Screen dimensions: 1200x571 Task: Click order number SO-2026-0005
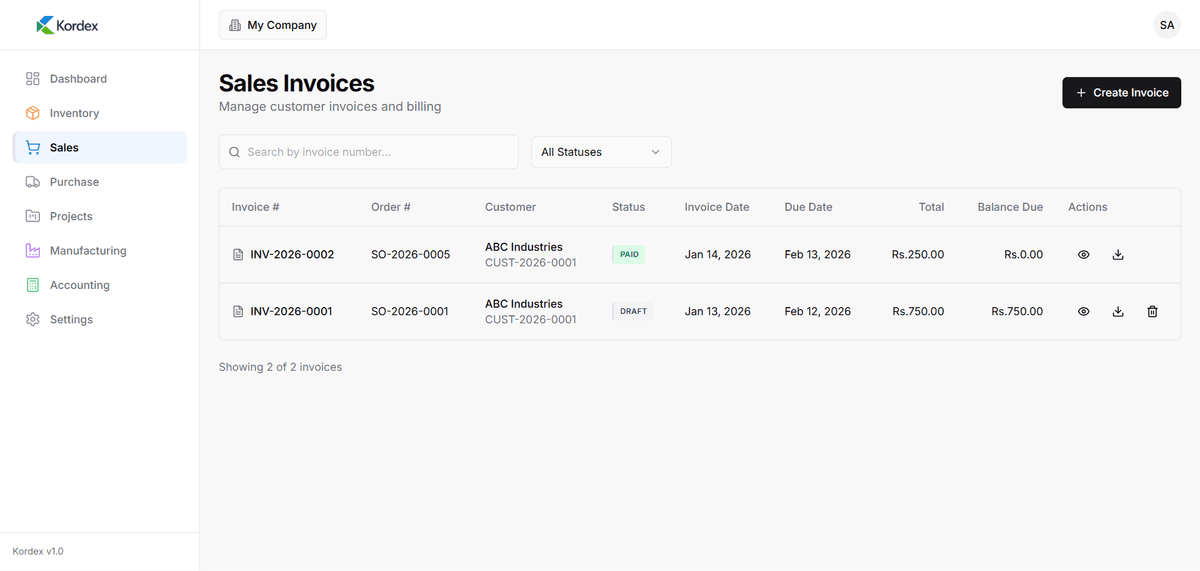tap(410, 255)
